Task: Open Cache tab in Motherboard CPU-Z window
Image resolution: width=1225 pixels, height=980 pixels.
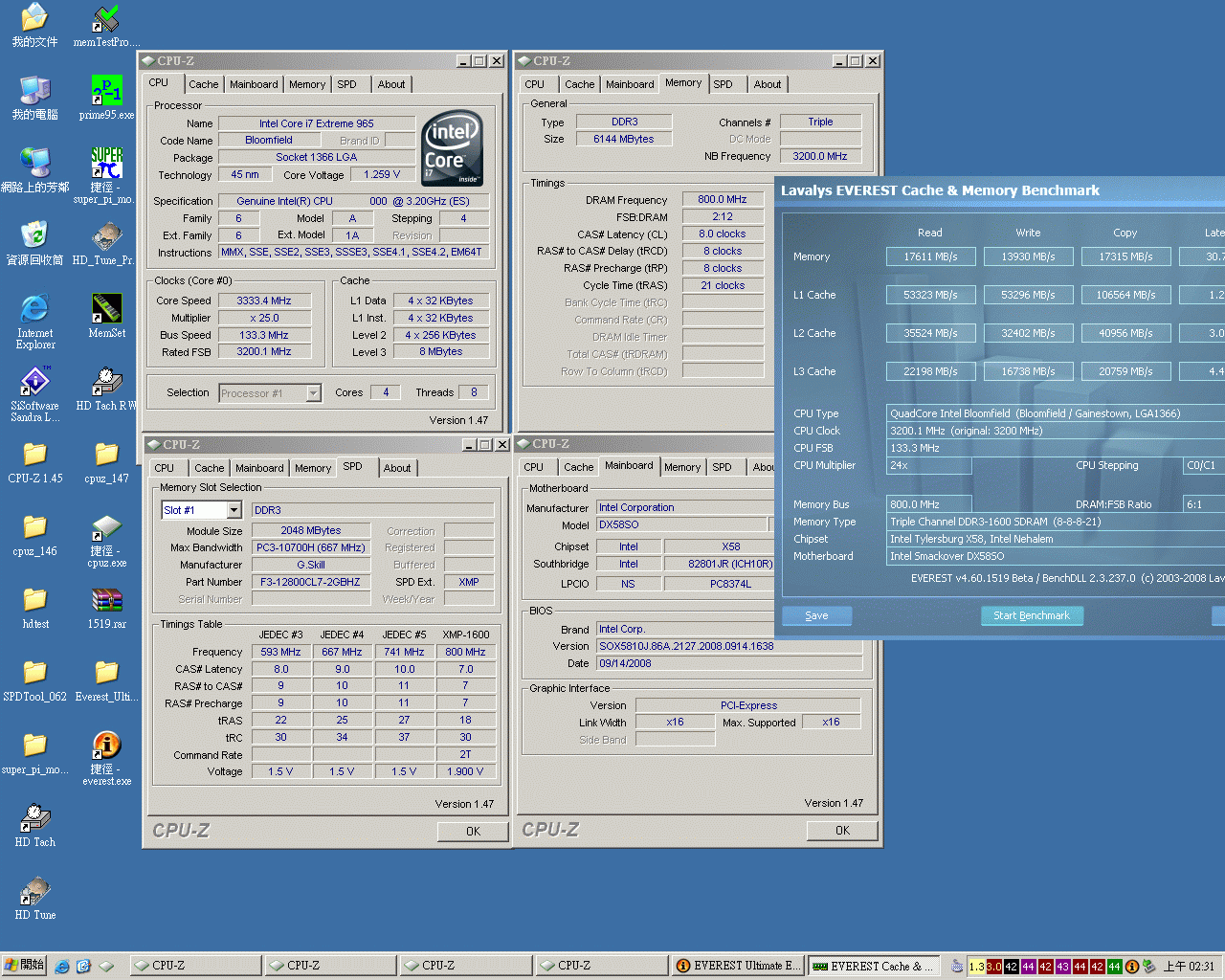Action: (x=578, y=467)
